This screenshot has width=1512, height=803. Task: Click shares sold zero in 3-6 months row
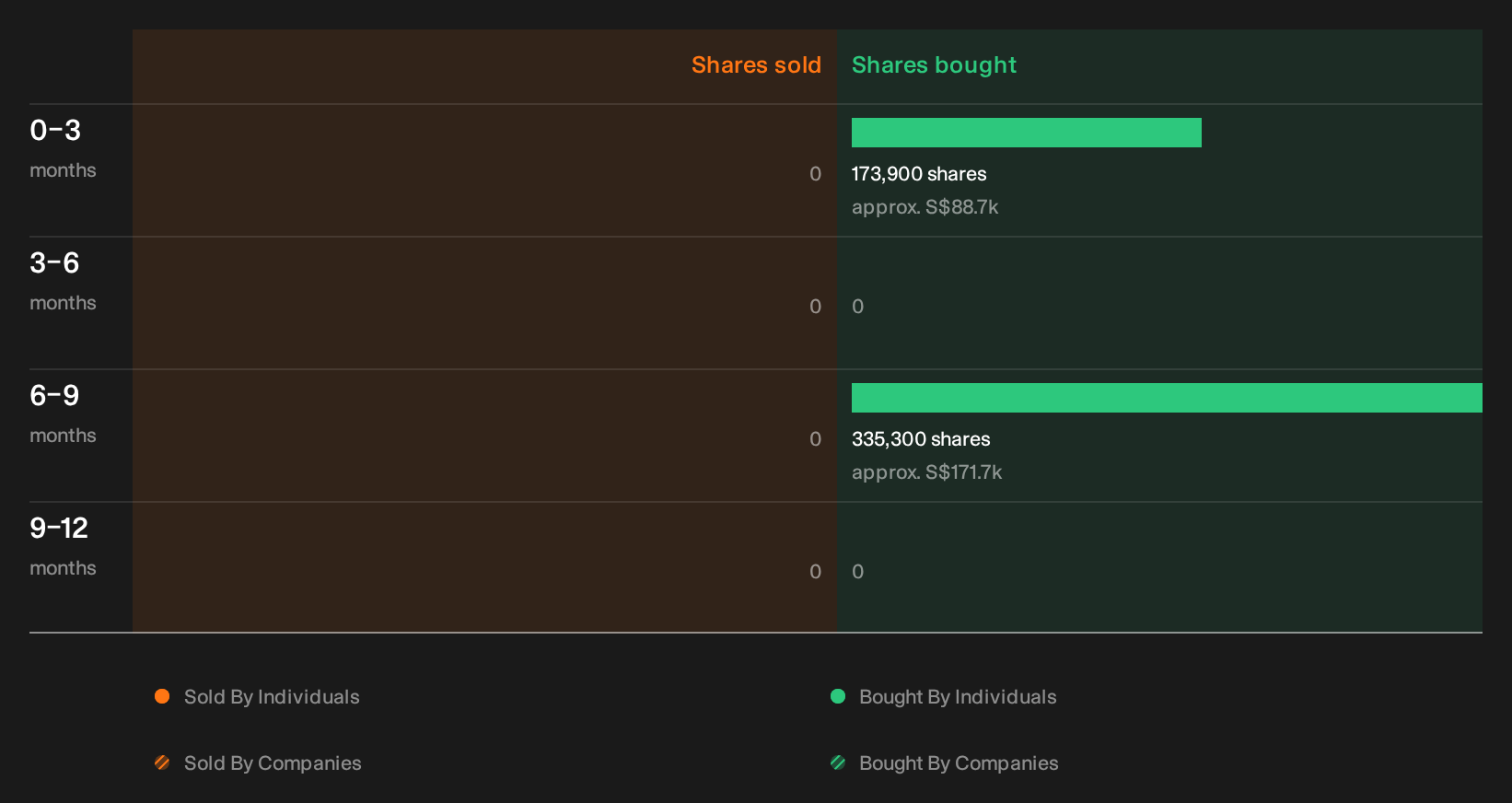815,307
